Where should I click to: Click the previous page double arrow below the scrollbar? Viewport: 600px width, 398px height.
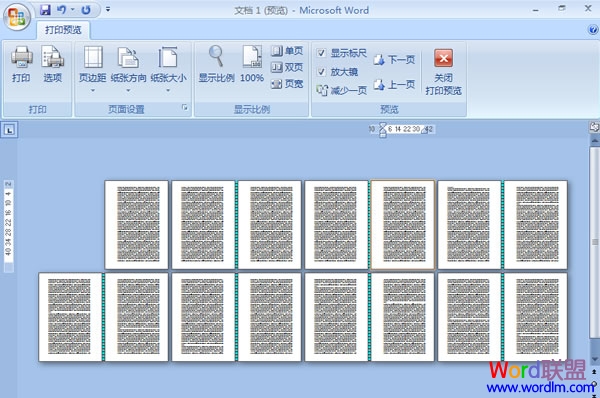pyautogui.click(x=595, y=371)
